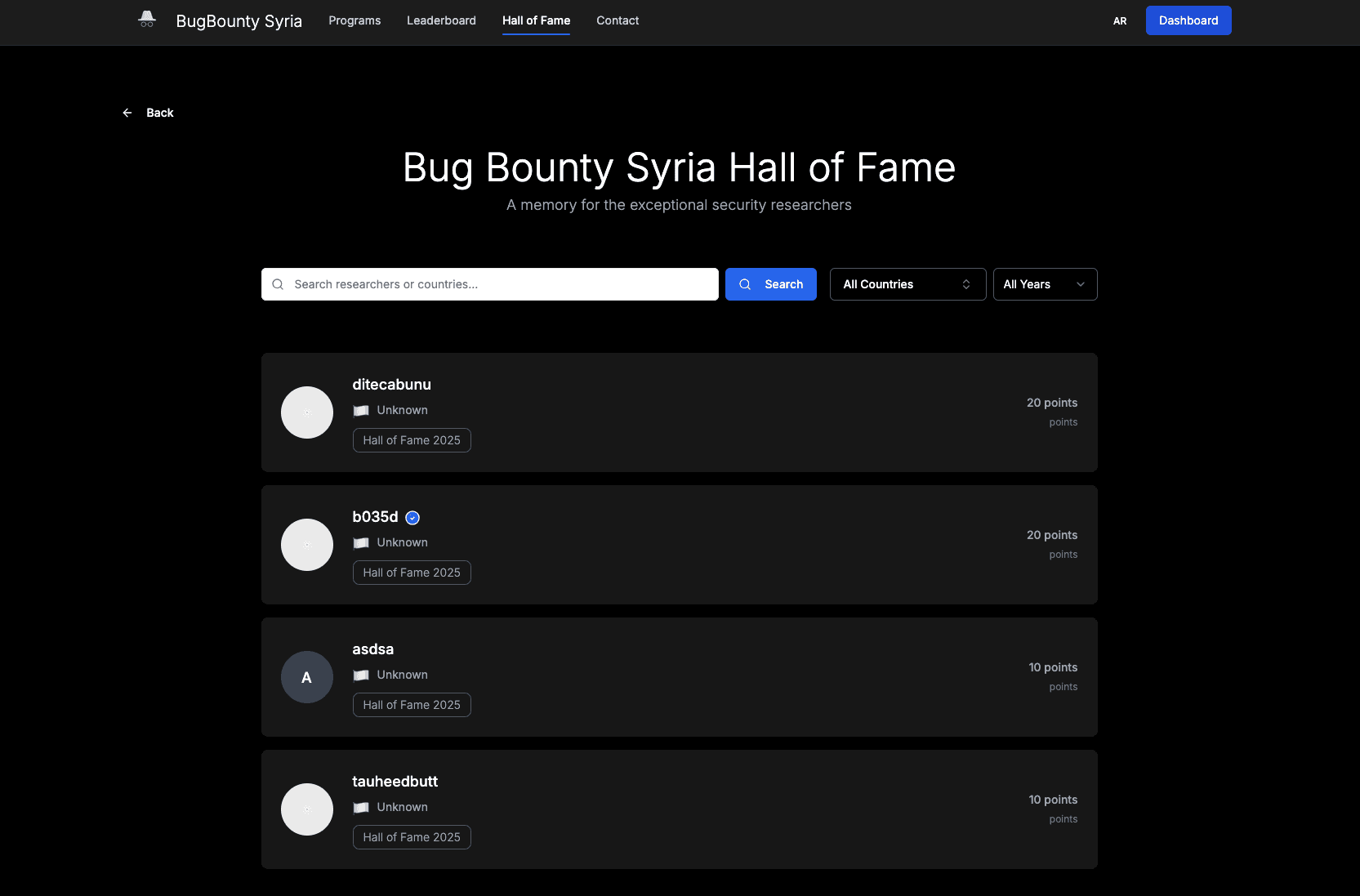Click the 20 points value for b035d
The height and width of the screenshot is (896, 1360).
(x=1052, y=535)
